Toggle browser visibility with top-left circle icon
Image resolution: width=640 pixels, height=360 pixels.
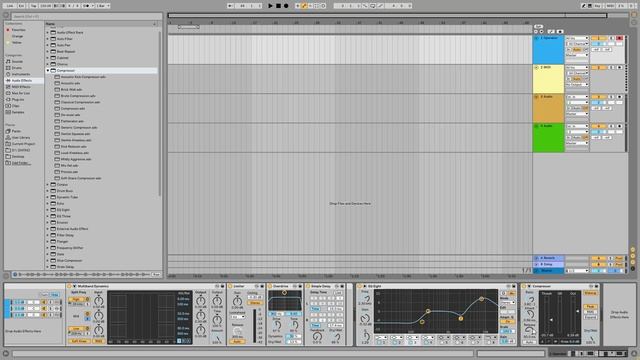6,16
